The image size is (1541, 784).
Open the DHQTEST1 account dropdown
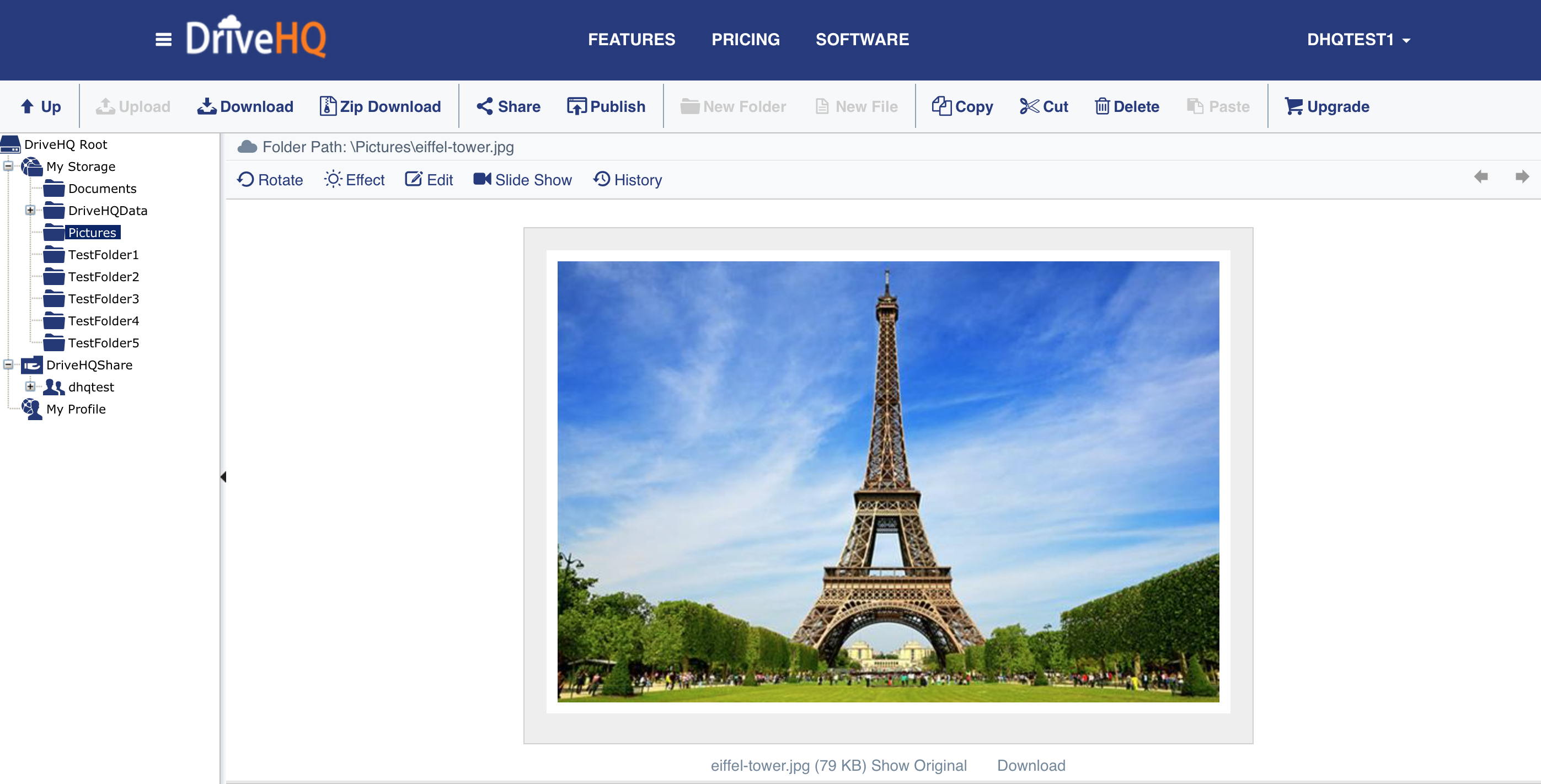(x=1358, y=40)
